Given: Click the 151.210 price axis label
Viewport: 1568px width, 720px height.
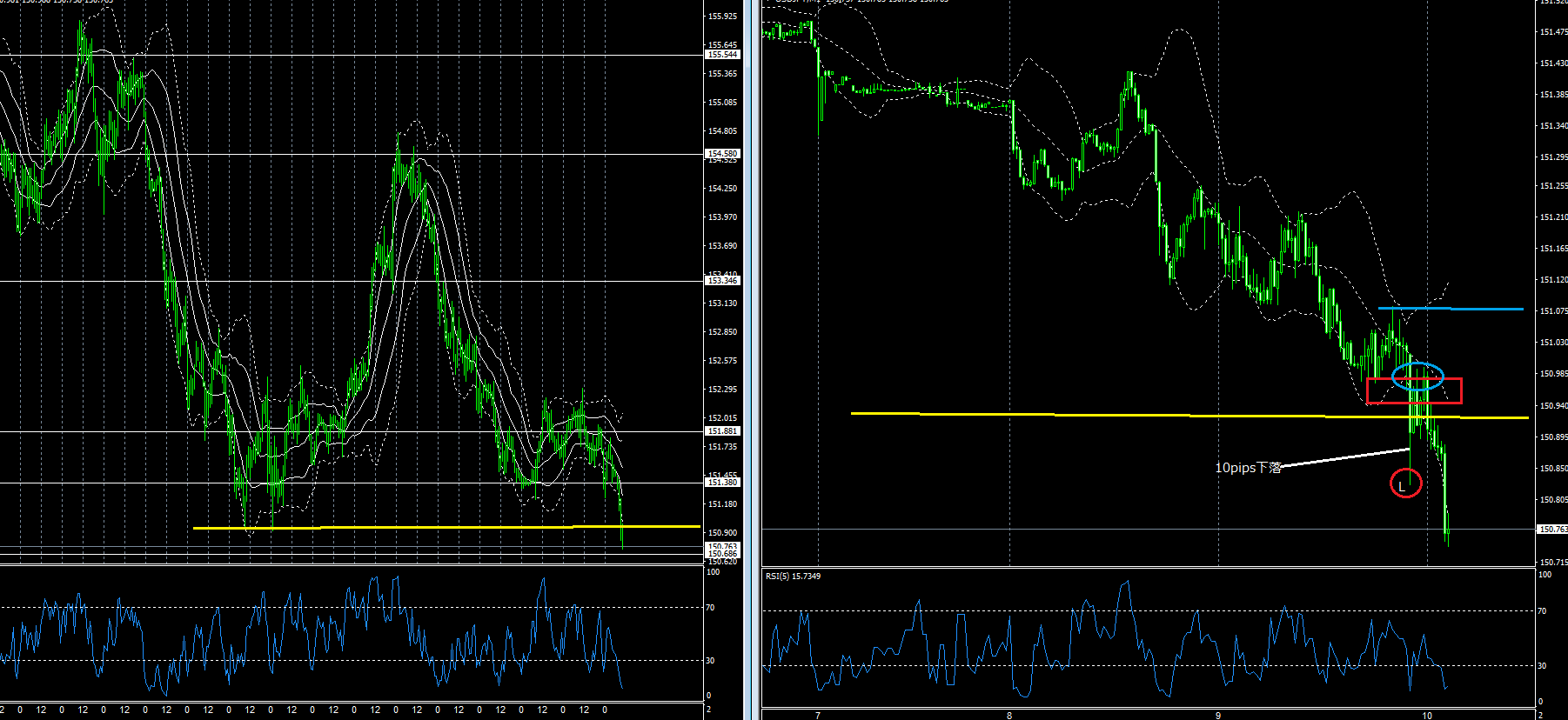Looking at the screenshot, I should pos(1554,217).
